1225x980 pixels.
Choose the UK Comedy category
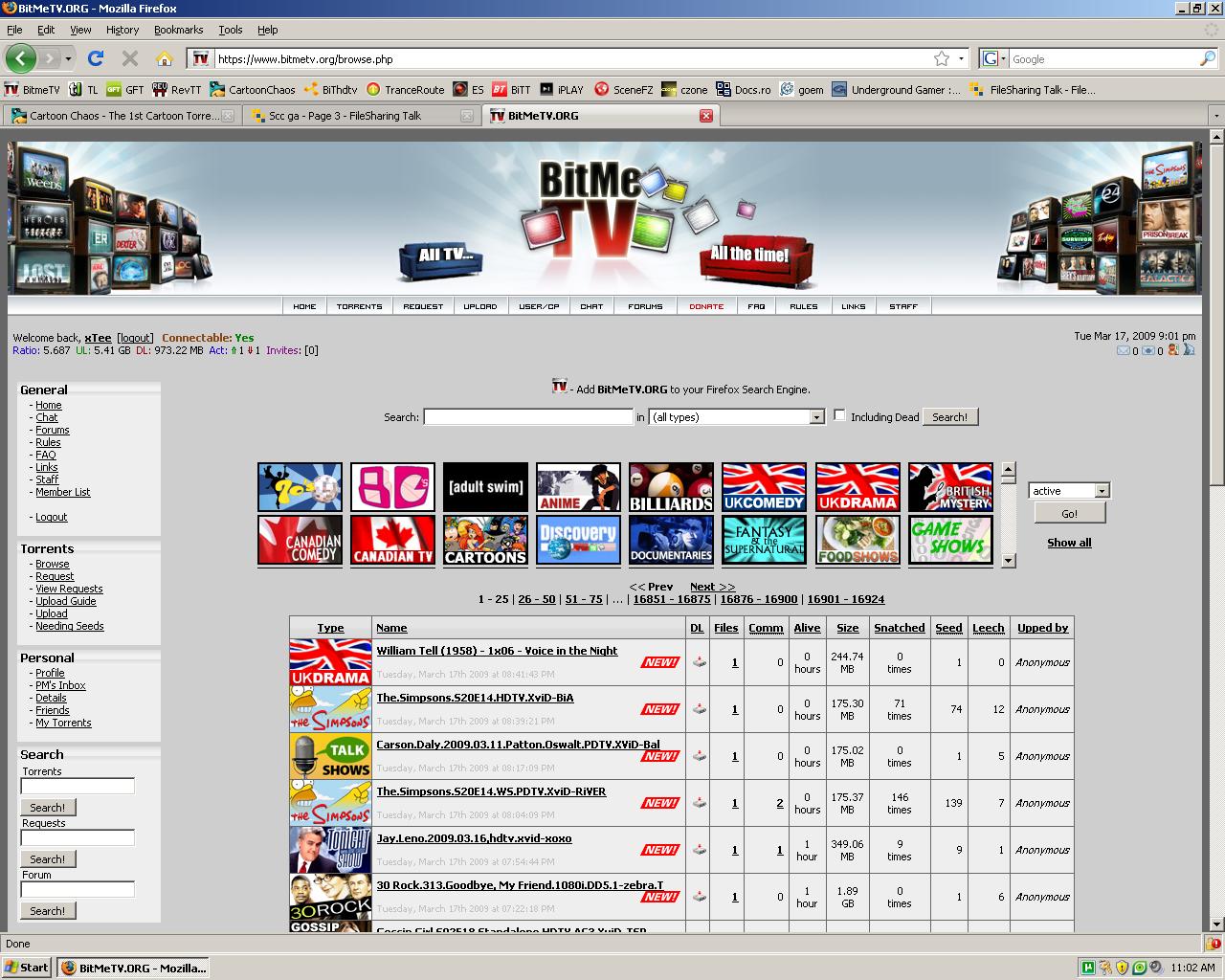[765, 487]
